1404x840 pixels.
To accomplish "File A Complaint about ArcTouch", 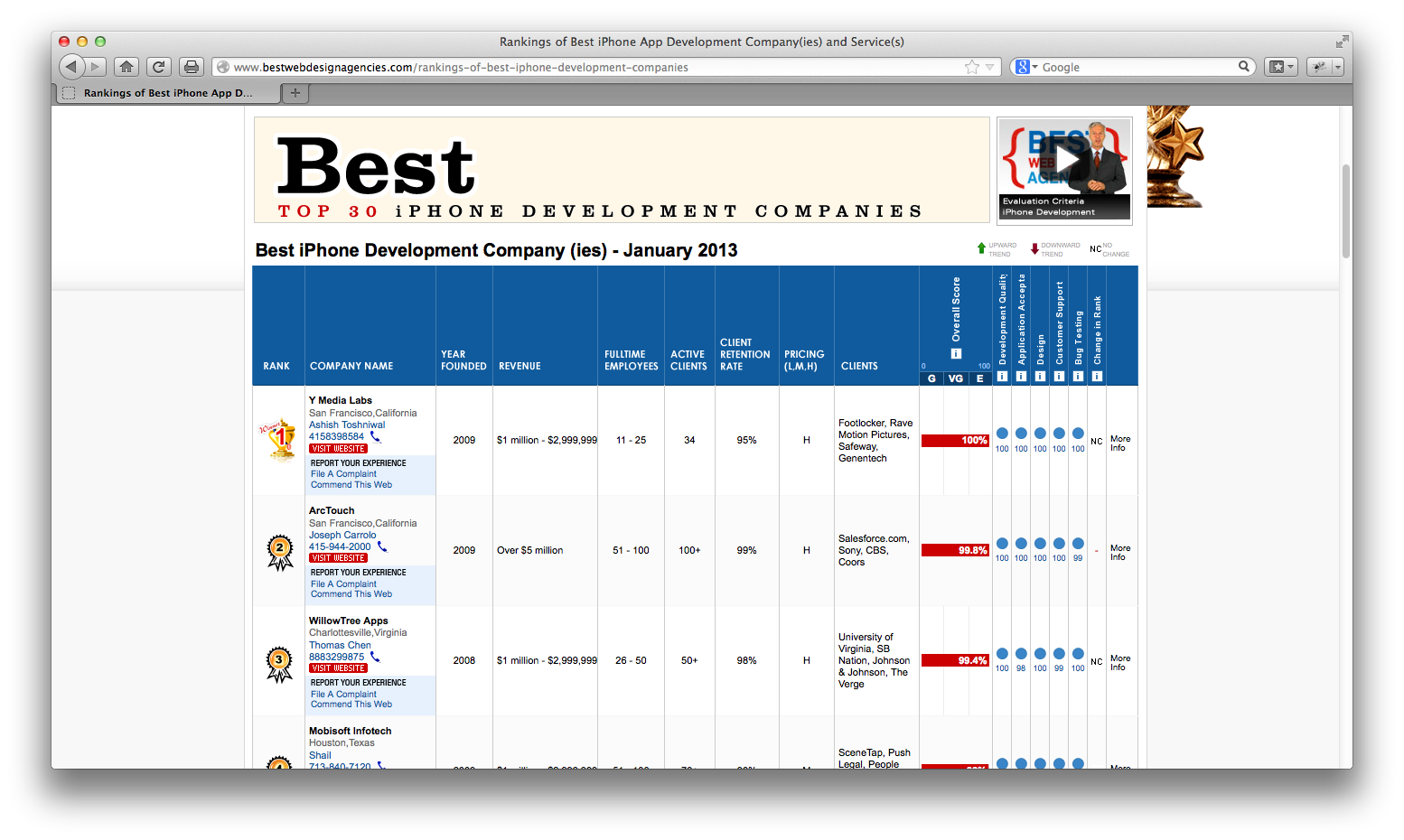I will click(343, 583).
